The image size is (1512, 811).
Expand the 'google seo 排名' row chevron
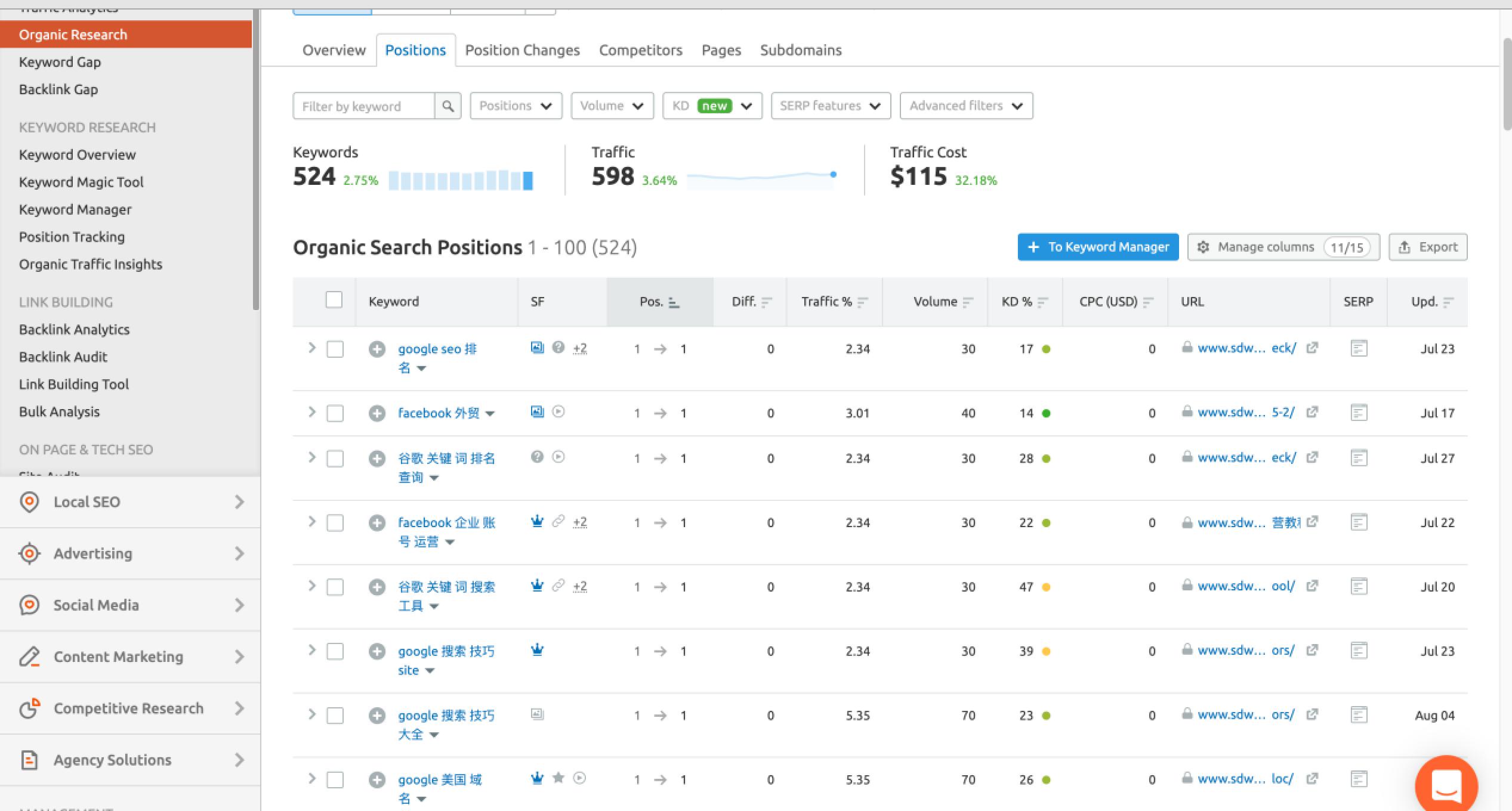[311, 348]
